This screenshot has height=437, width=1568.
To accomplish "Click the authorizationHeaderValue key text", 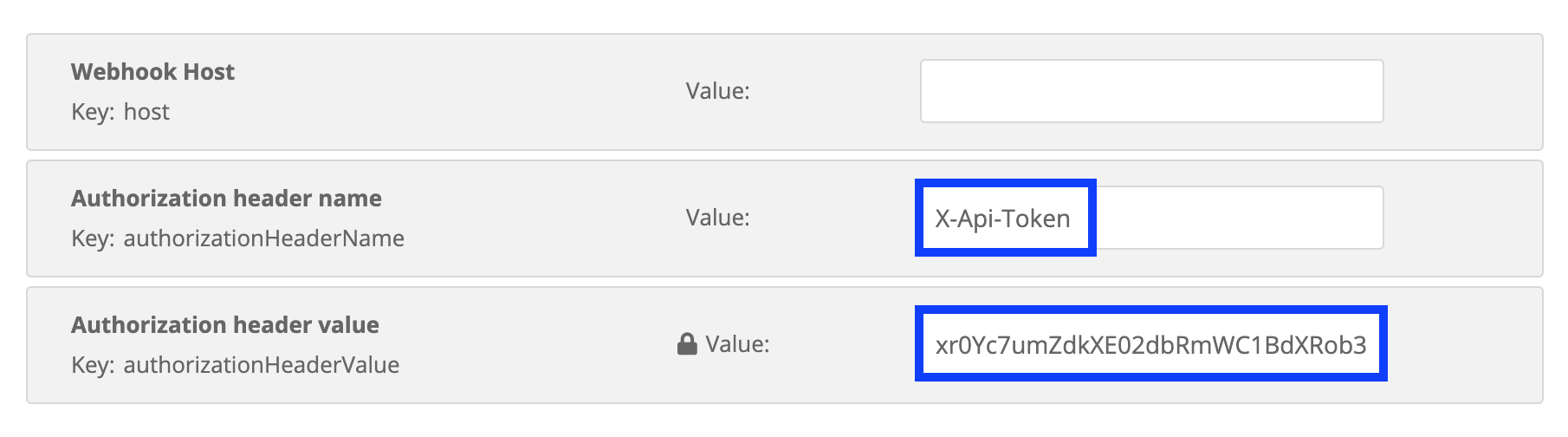I will pos(262,365).
